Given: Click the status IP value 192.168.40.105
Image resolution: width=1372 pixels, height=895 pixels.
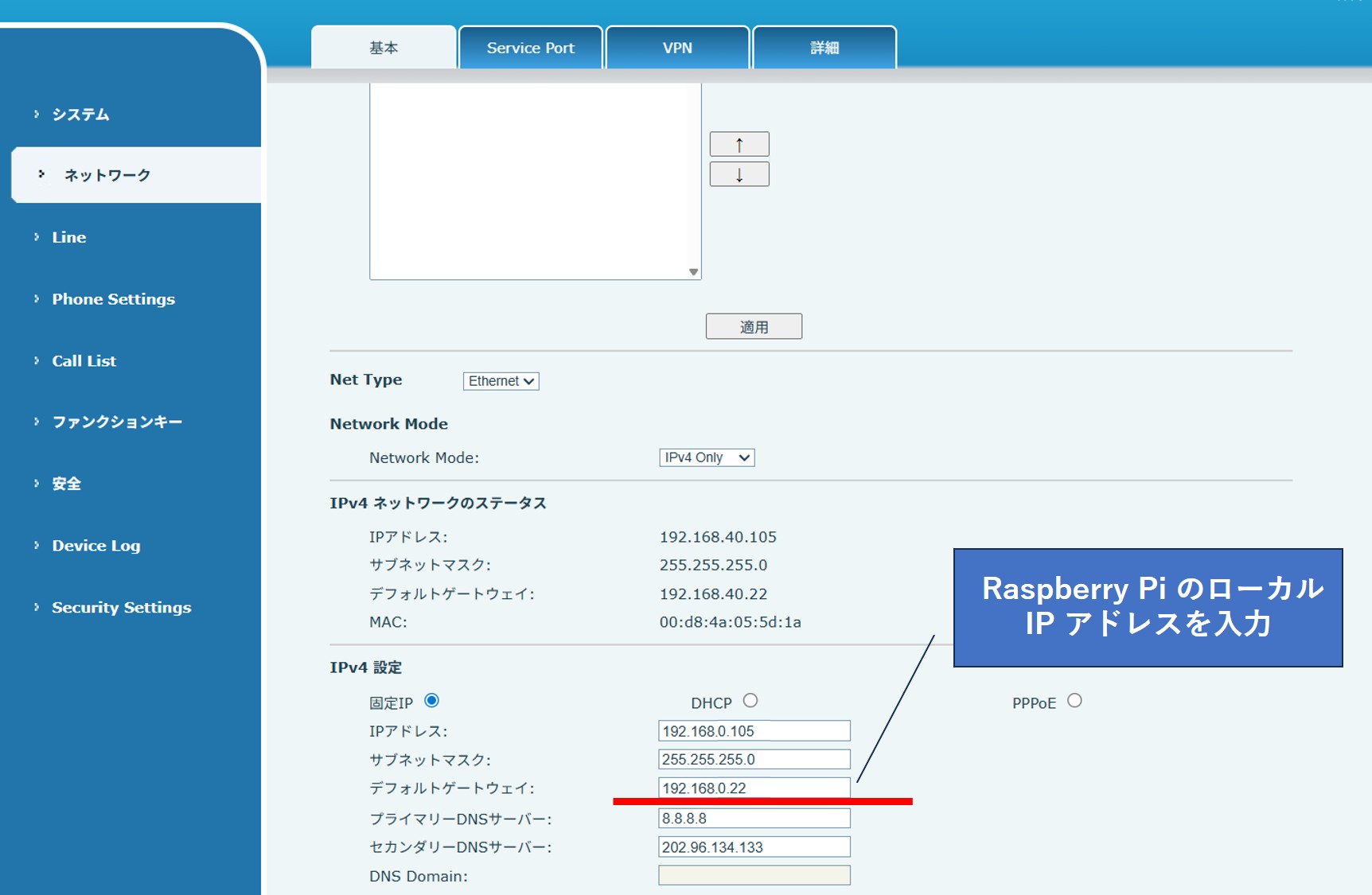Looking at the screenshot, I should pyautogui.click(x=718, y=537).
